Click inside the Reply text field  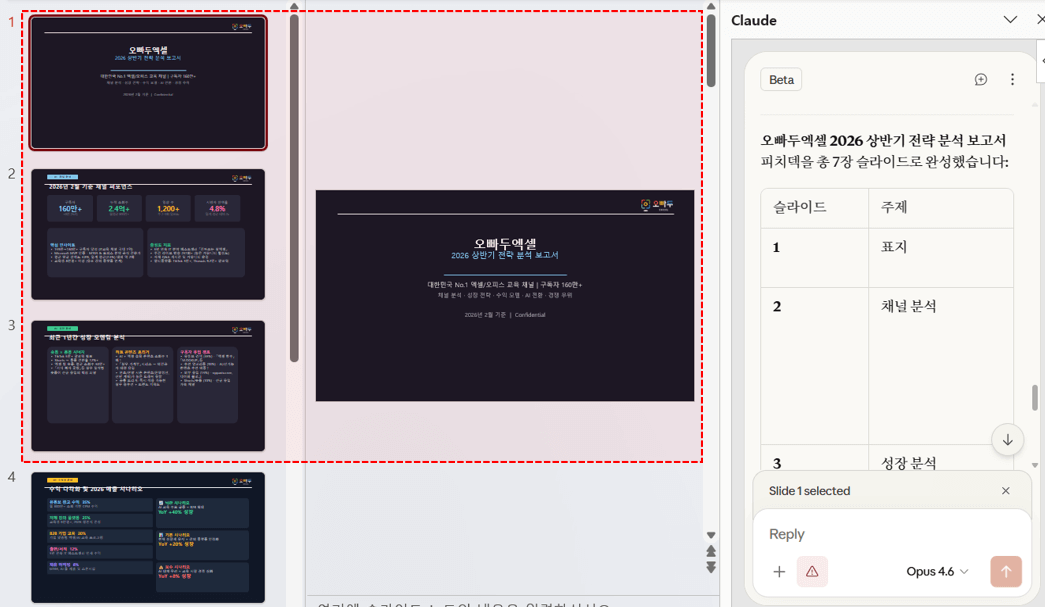pos(880,534)
